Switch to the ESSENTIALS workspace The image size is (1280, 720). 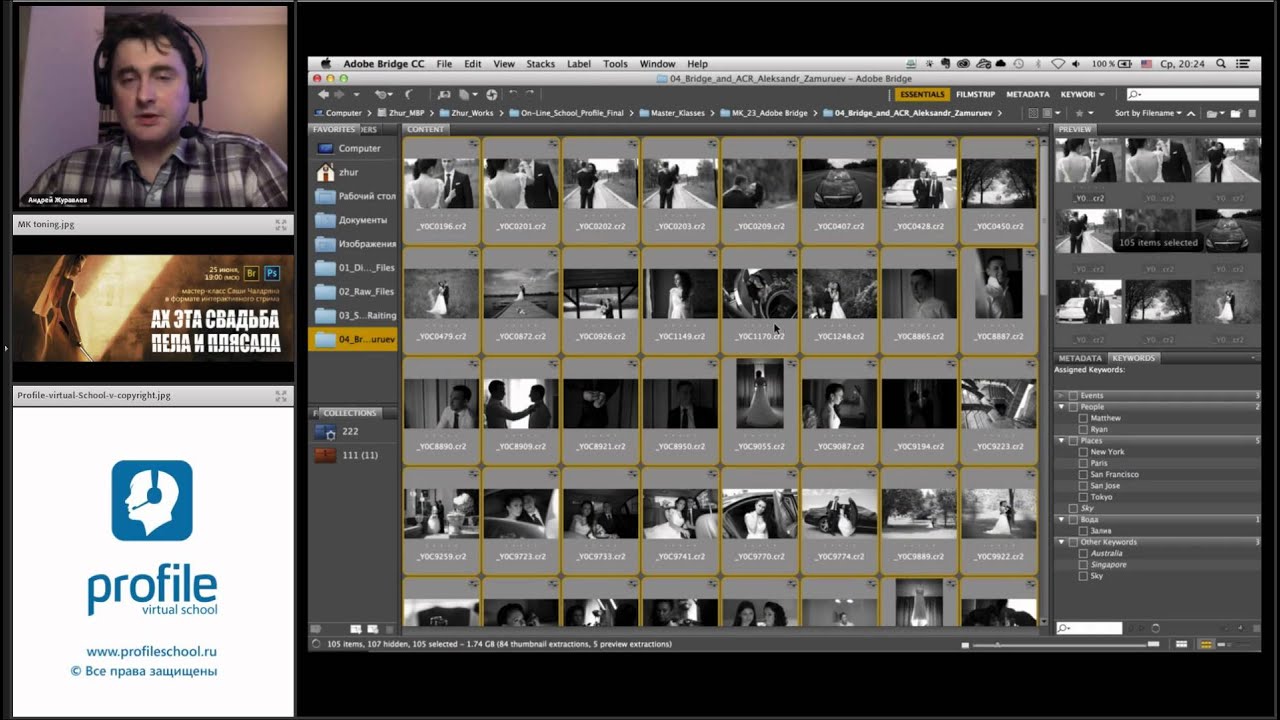[921, 94]
